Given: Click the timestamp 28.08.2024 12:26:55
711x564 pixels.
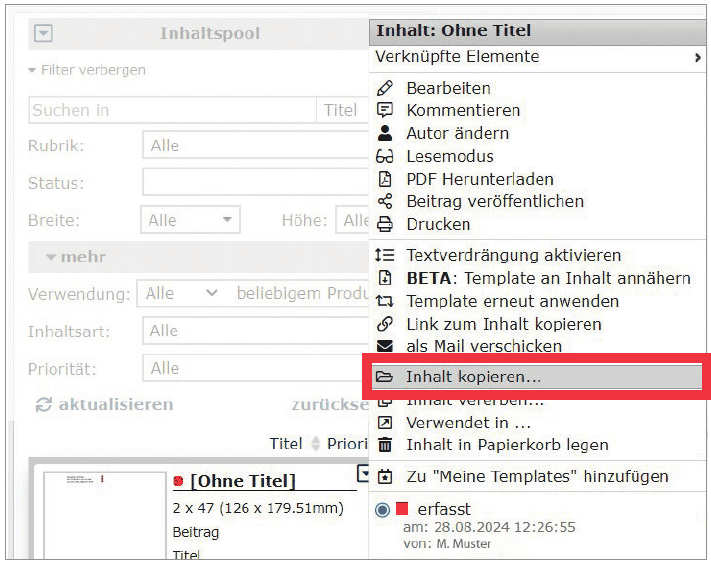Looking at the screenshot, I should [505, 527].
